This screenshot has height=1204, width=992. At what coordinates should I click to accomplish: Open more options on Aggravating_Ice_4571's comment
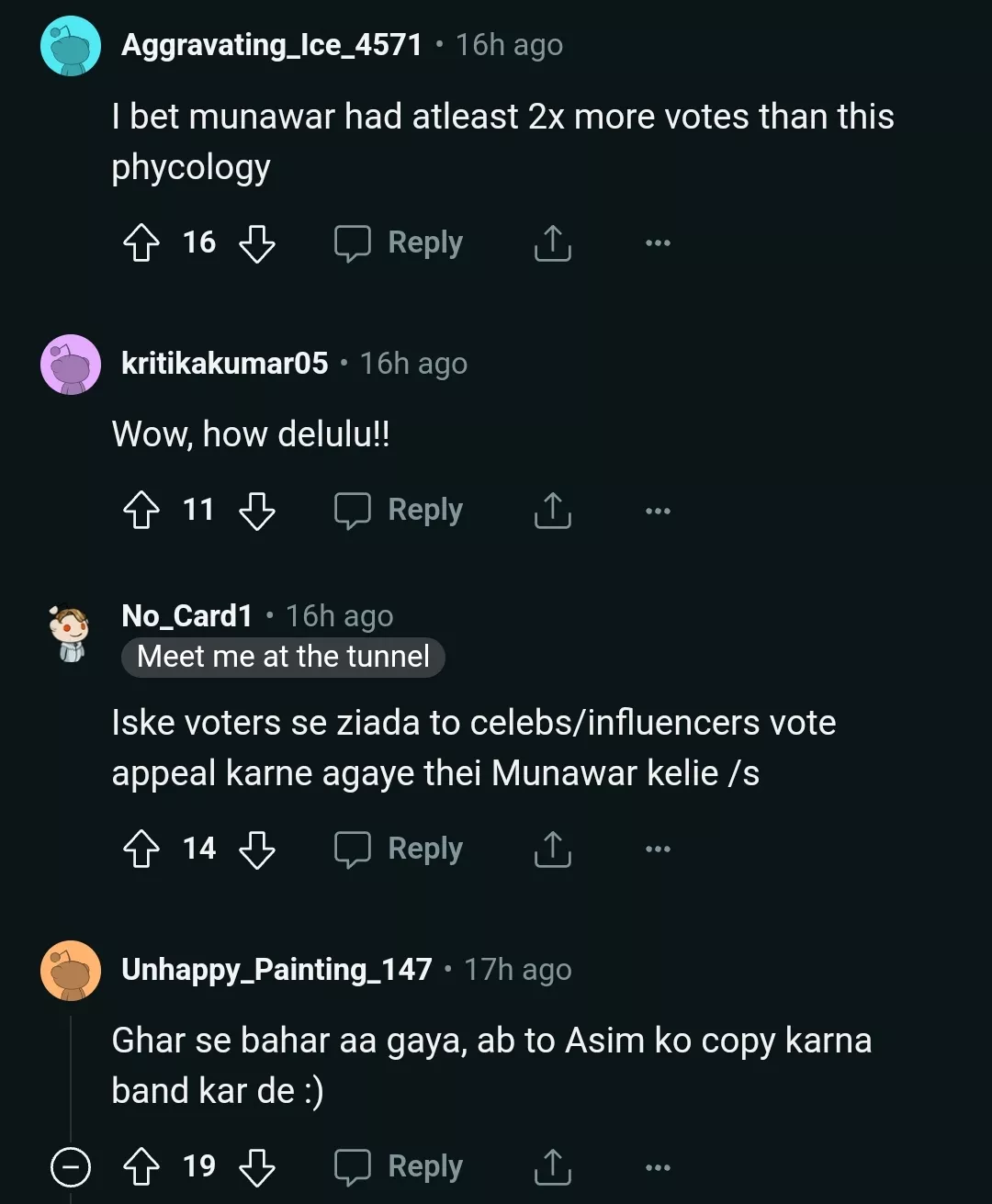coord(658,243)
